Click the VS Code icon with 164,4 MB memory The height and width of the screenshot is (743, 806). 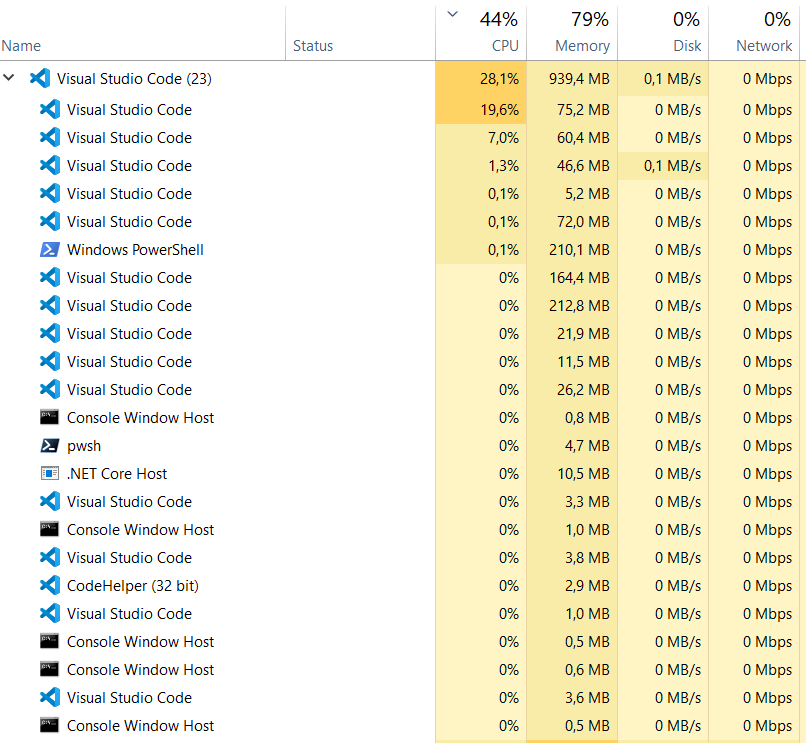point(50,278)
